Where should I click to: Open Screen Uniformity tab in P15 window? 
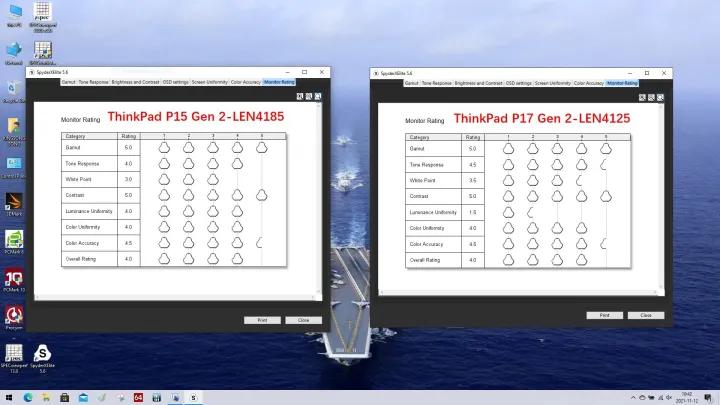coord(209,82)
